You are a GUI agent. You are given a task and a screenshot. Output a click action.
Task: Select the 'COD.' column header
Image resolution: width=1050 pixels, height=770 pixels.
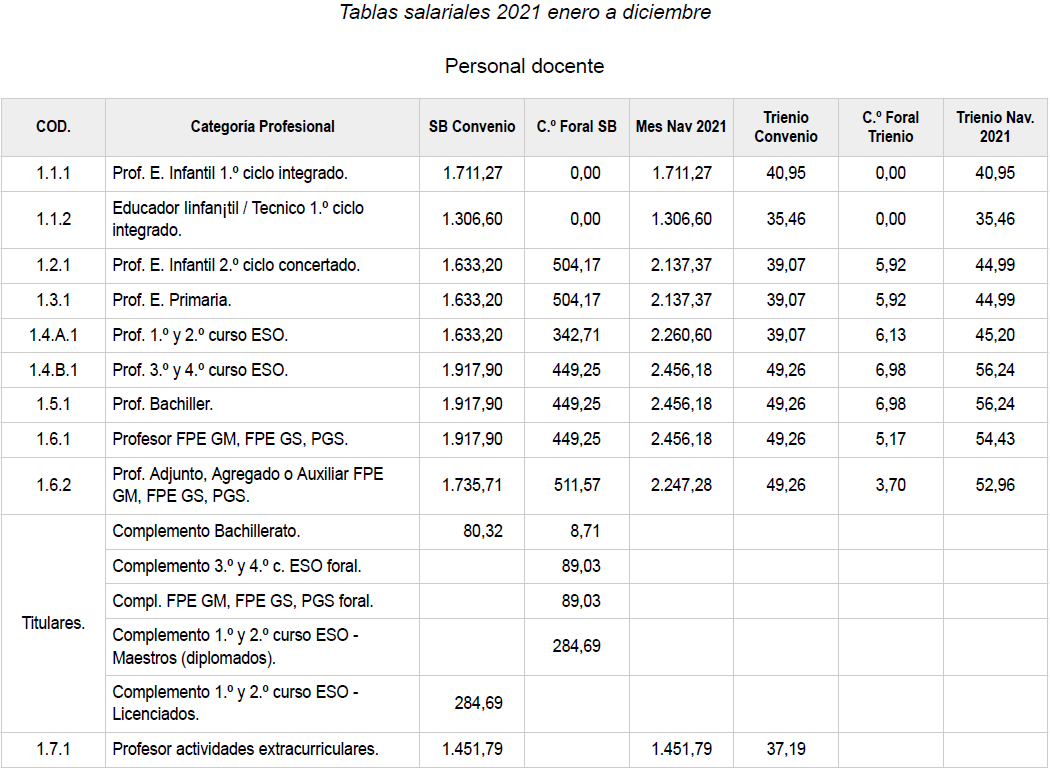click(x=53, y=127)
